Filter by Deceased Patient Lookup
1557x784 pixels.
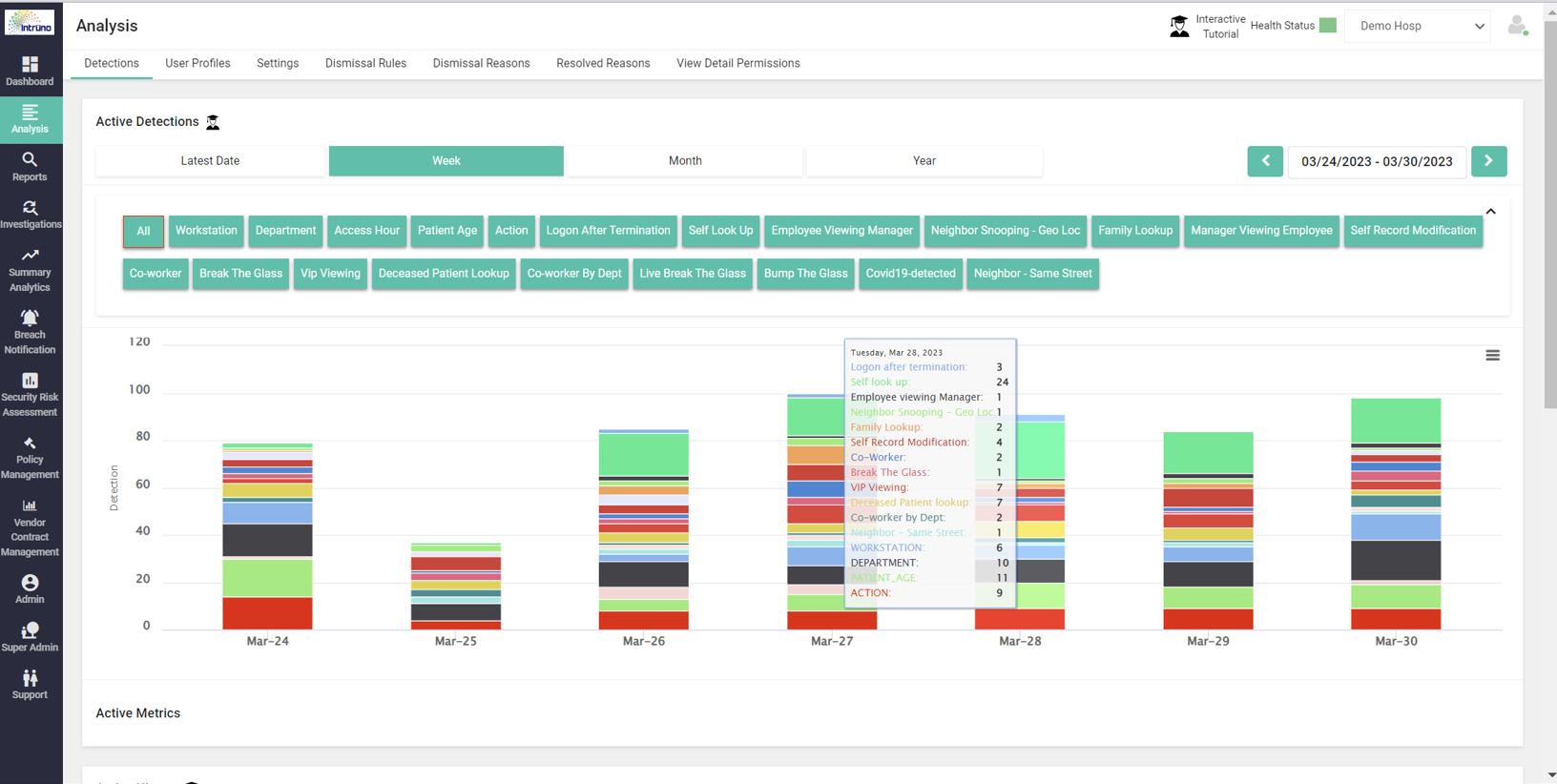pos(444,274)
